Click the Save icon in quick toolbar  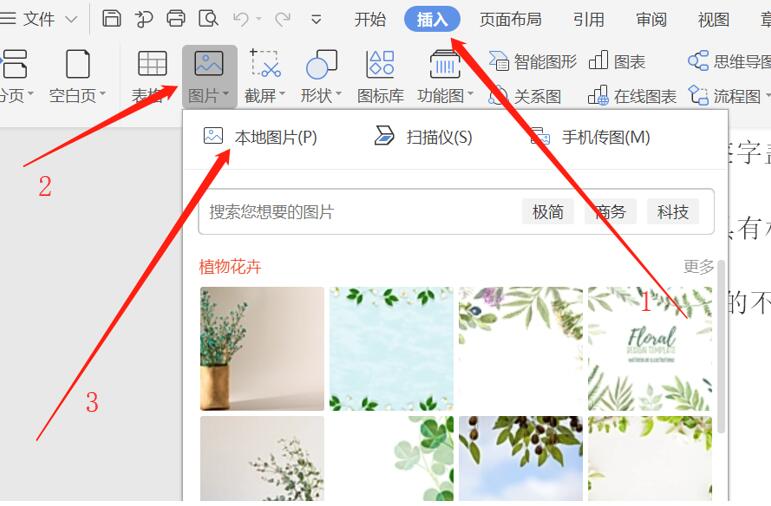coord(112,19)
